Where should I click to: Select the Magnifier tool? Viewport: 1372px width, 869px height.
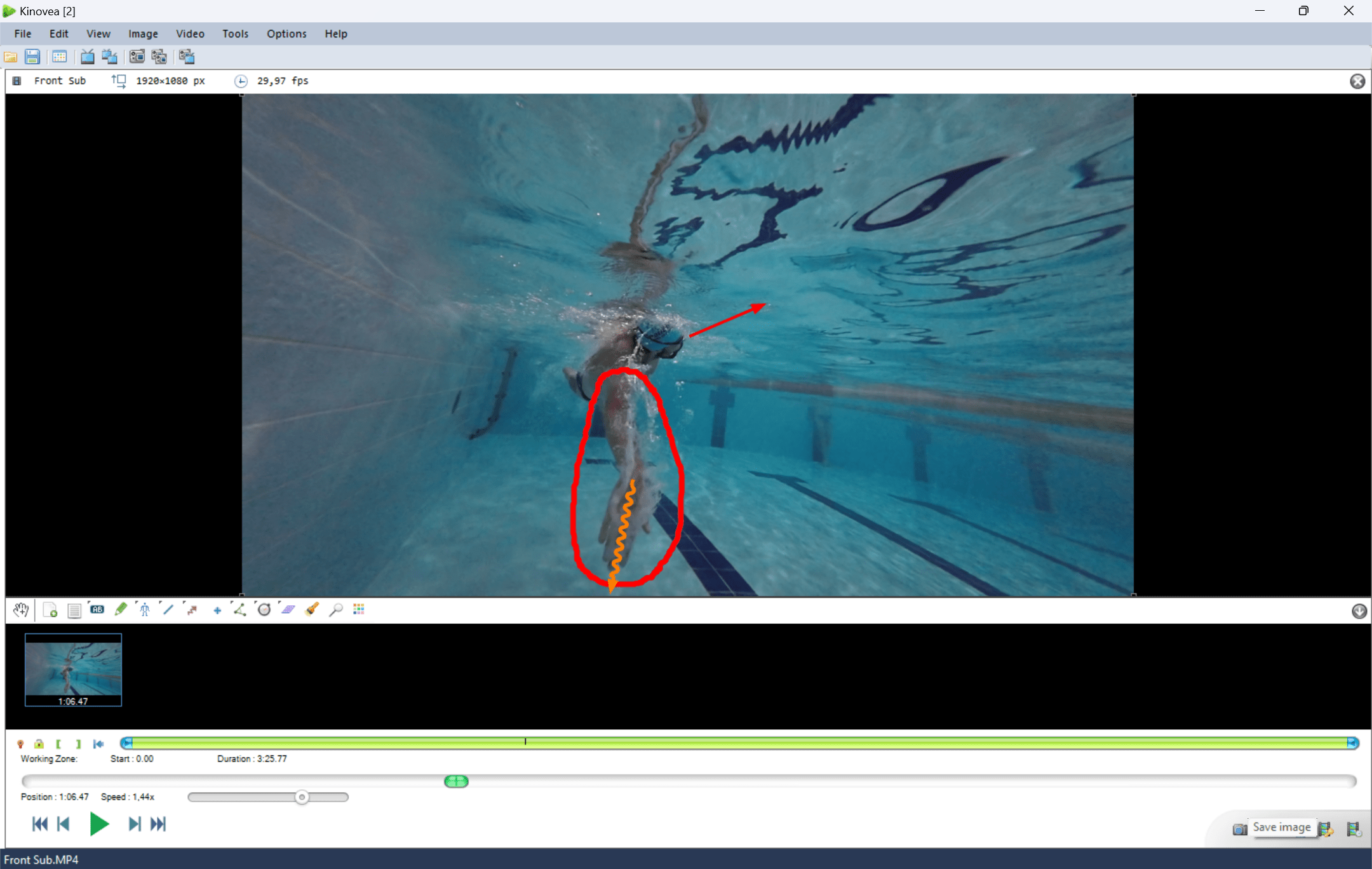(x=336, y=609)
